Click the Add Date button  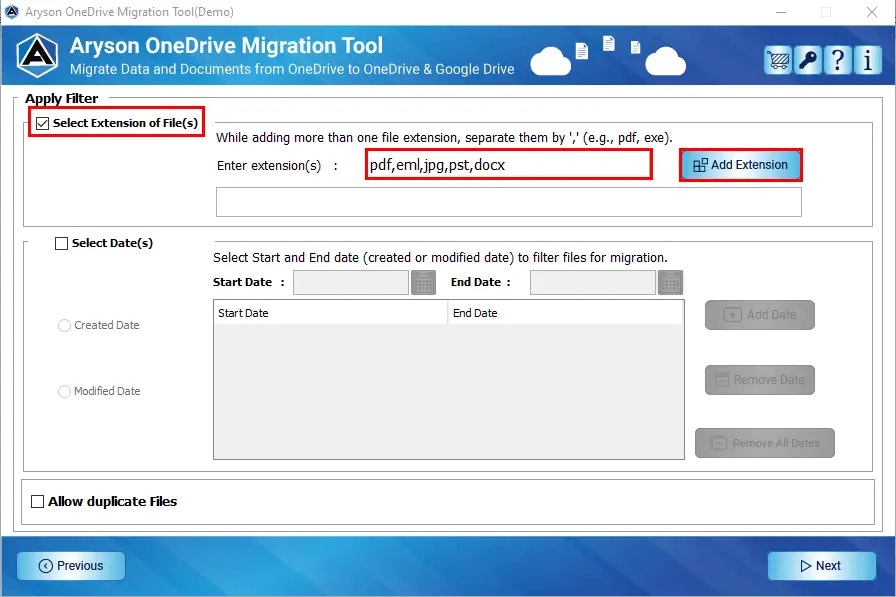point(759,315)
